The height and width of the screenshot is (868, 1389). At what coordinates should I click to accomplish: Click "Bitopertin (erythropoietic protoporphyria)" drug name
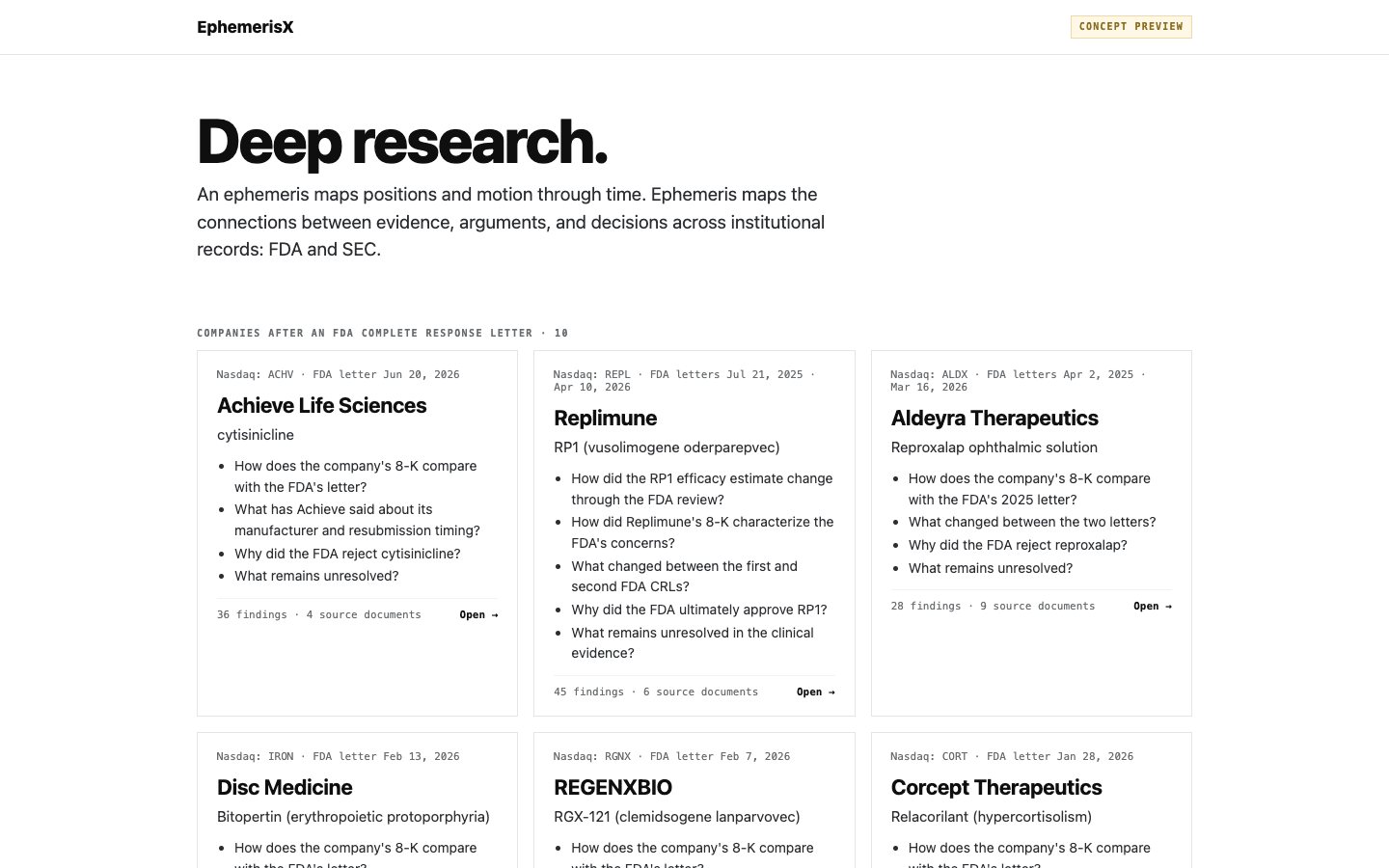(353, 817)
